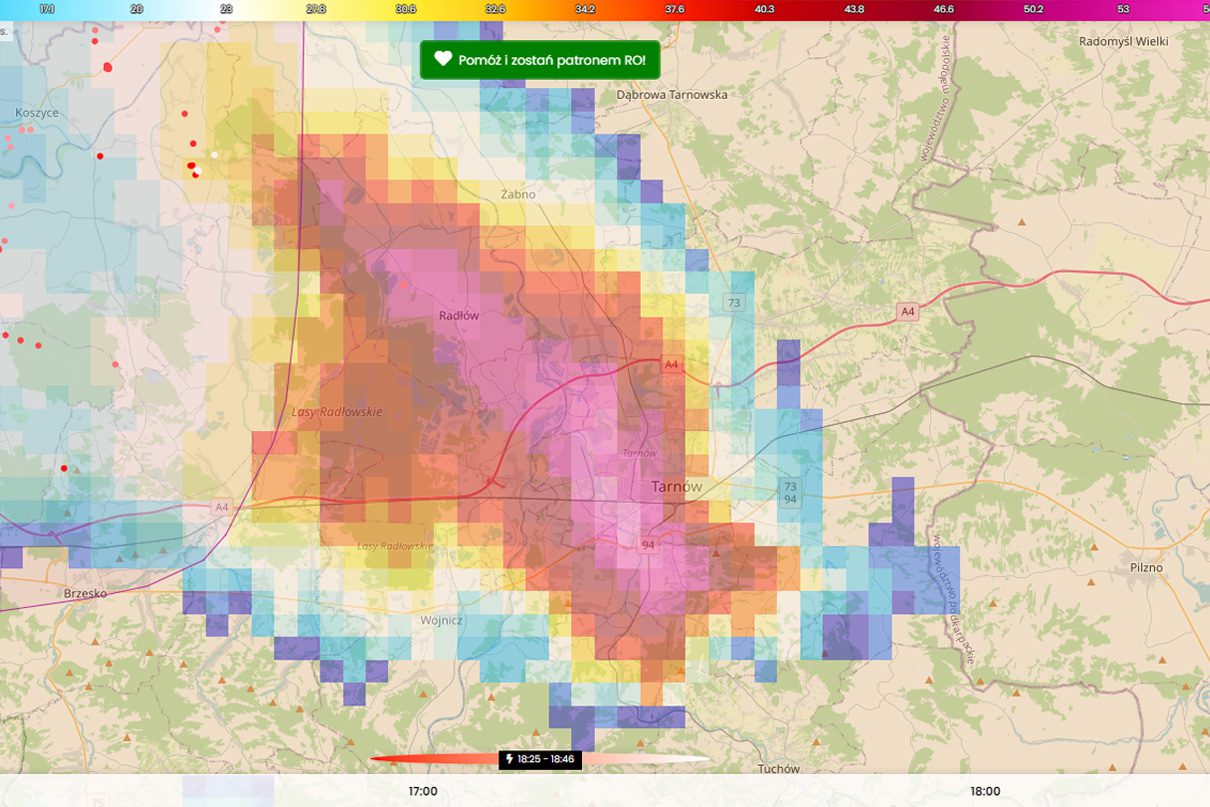Image resolution: width=1210 pixels, height=807 pixels.
Task: Click the 18:00 mark on the timeline
Action: click(x=985, y=791)
